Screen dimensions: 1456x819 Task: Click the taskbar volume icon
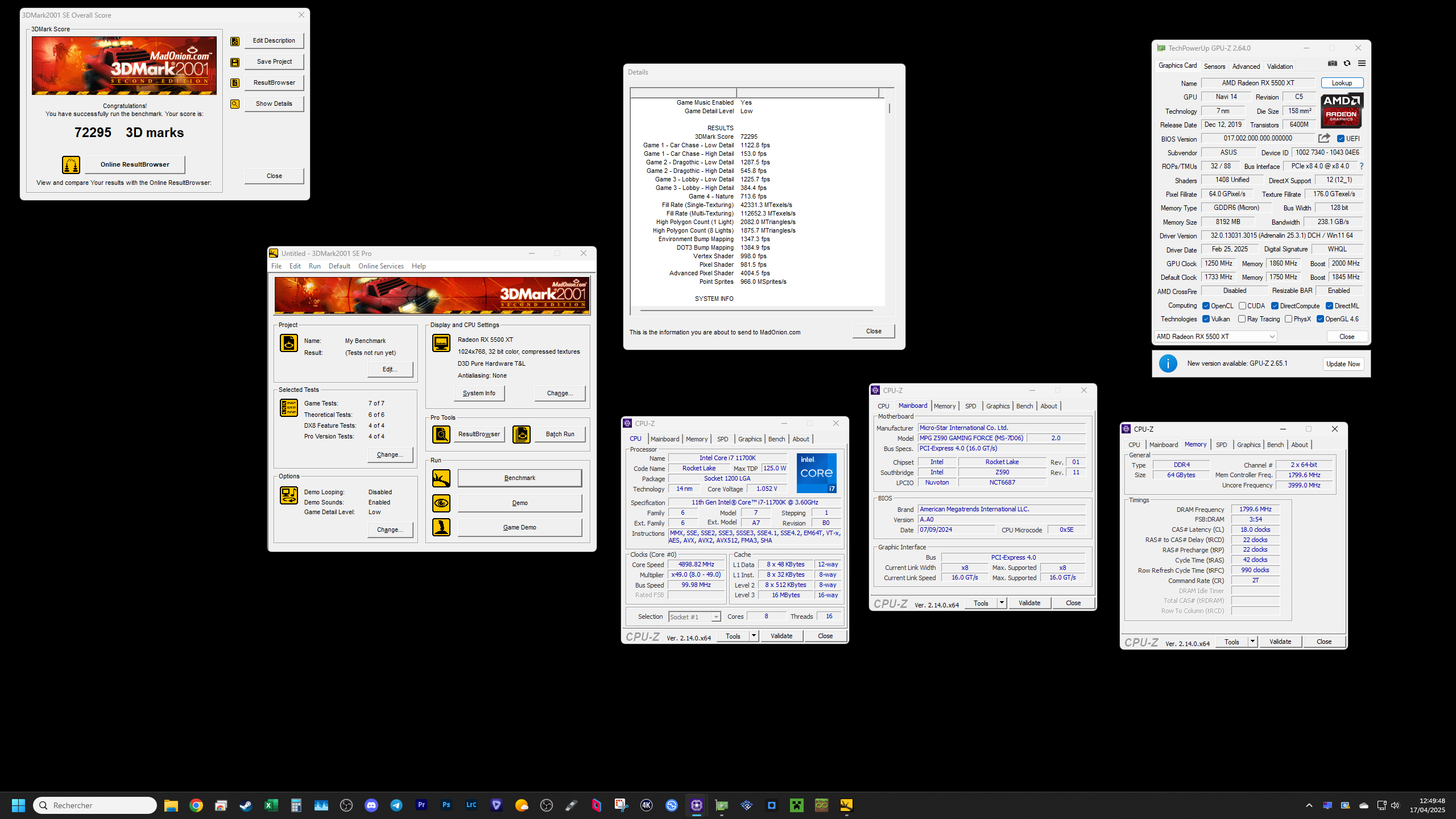point(1395,805)
